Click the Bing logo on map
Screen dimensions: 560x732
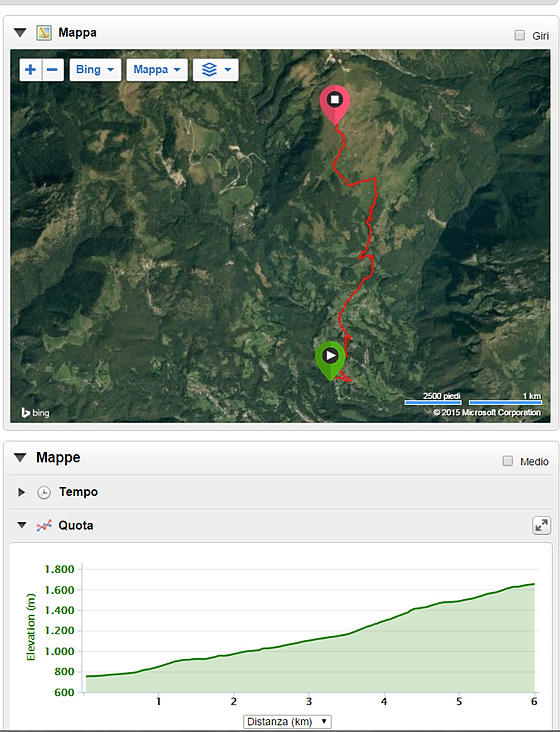[35, 413]
